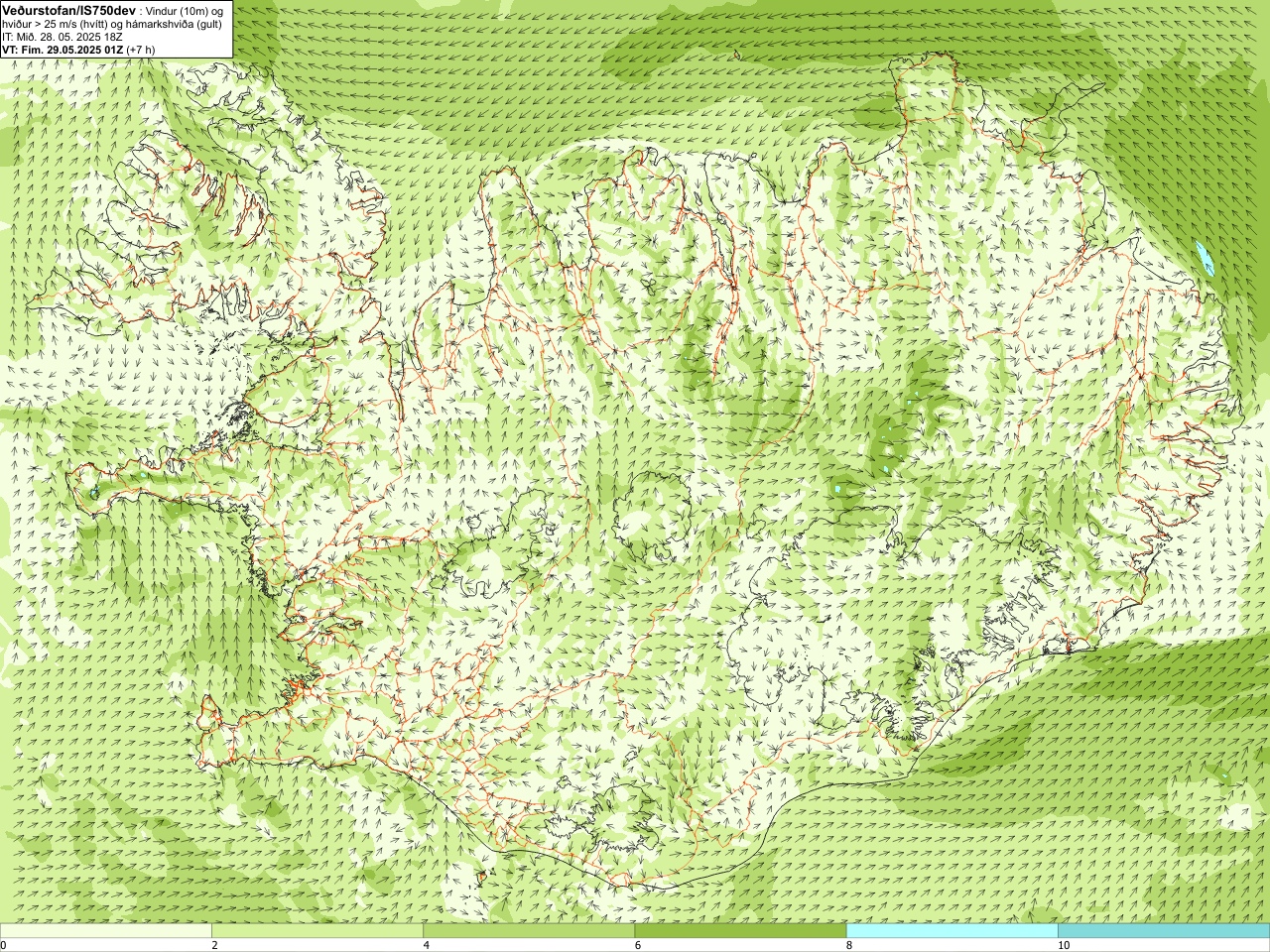Click the 6–8 m/s dark green legend swatch

pyautogui.click(x=740, y=931)
